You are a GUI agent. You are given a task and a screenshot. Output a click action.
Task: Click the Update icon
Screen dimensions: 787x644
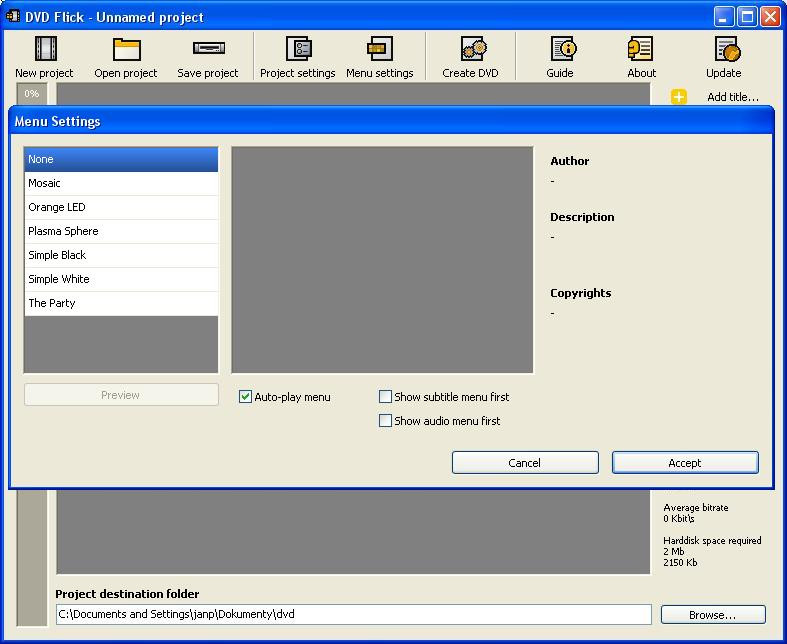[727, 49]
